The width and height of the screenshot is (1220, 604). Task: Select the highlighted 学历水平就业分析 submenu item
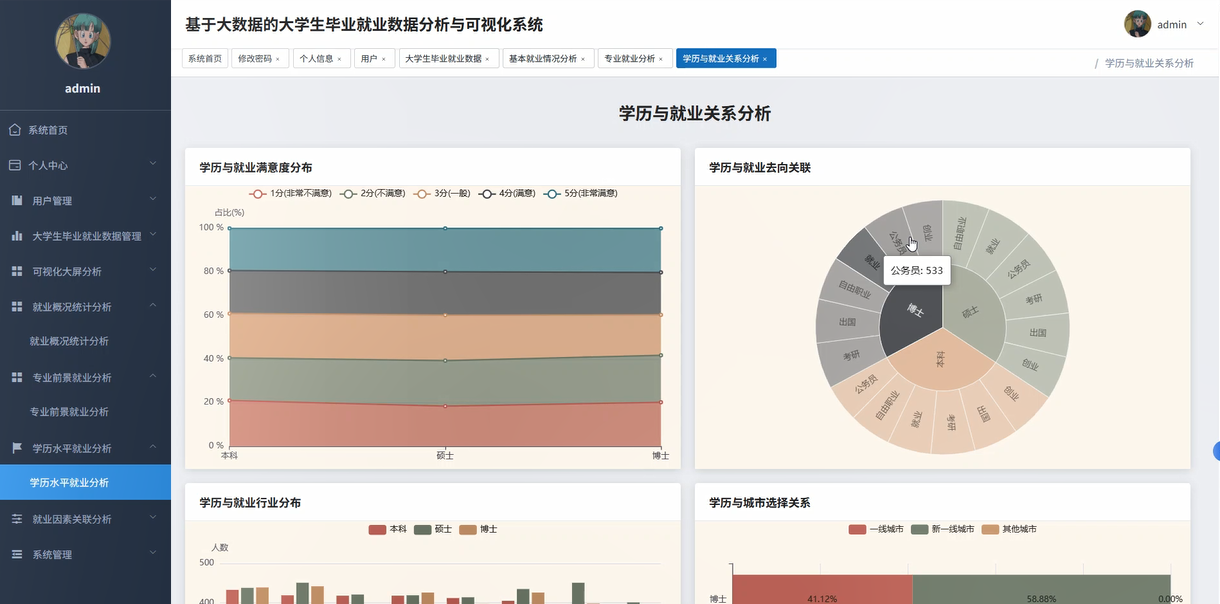(x=85, y=482)
